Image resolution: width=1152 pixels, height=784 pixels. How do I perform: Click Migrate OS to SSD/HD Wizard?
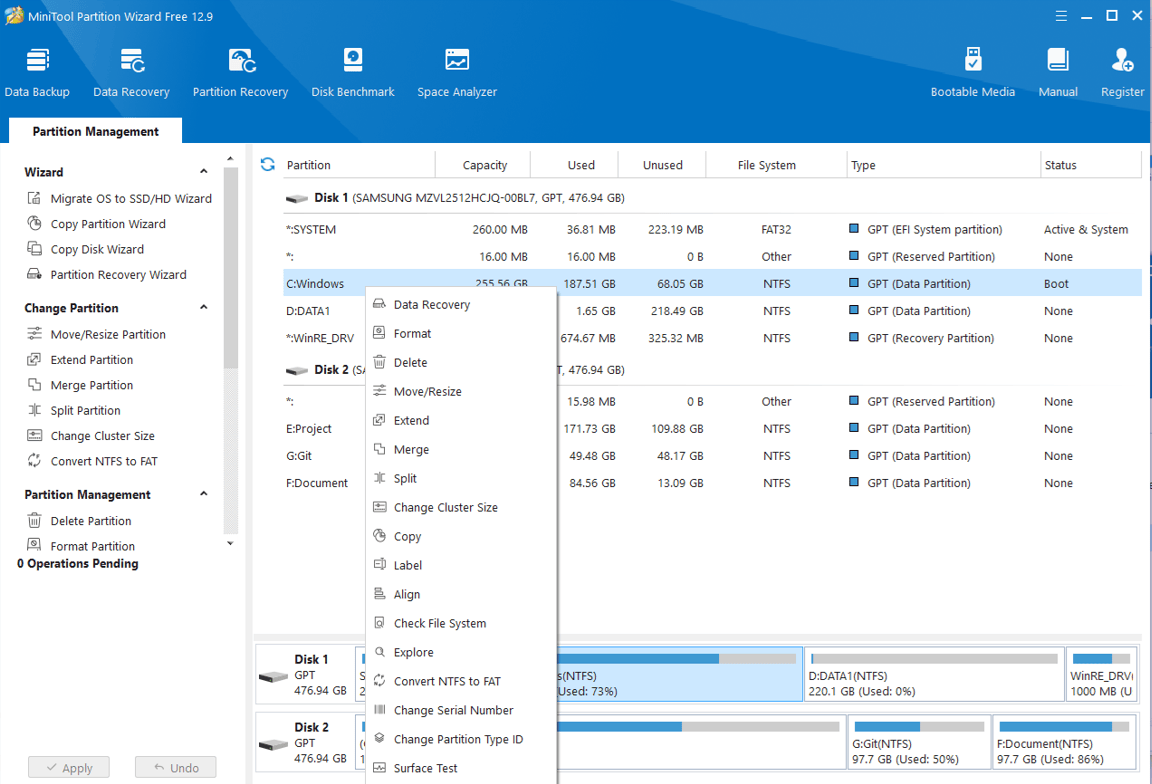pyautogui.click(x=130, y=199)
